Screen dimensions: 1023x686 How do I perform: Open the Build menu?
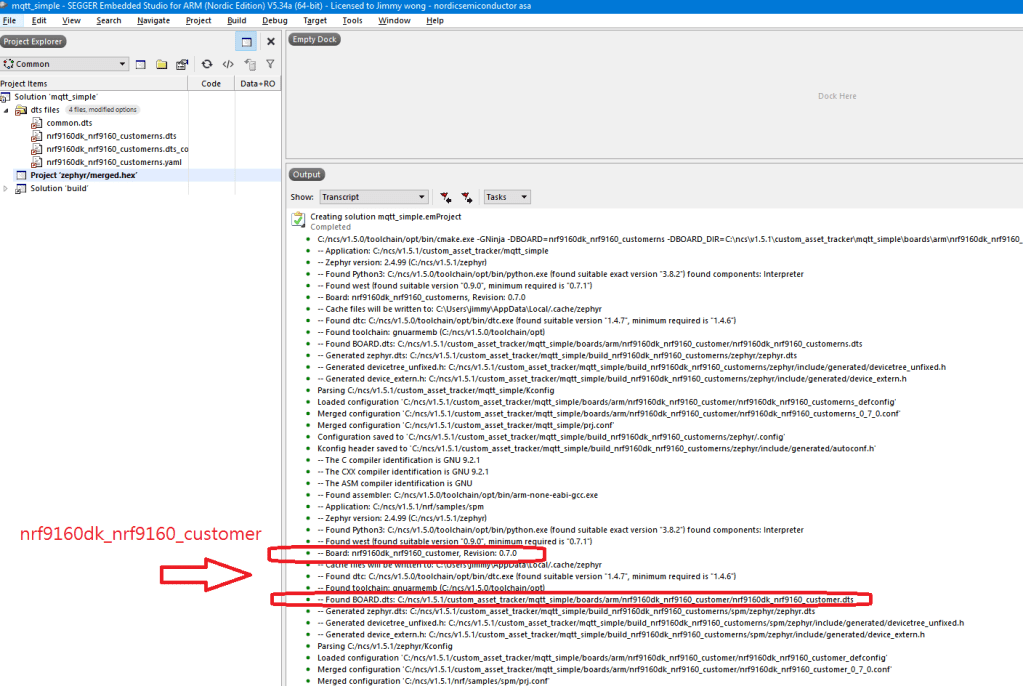point(236,20)
